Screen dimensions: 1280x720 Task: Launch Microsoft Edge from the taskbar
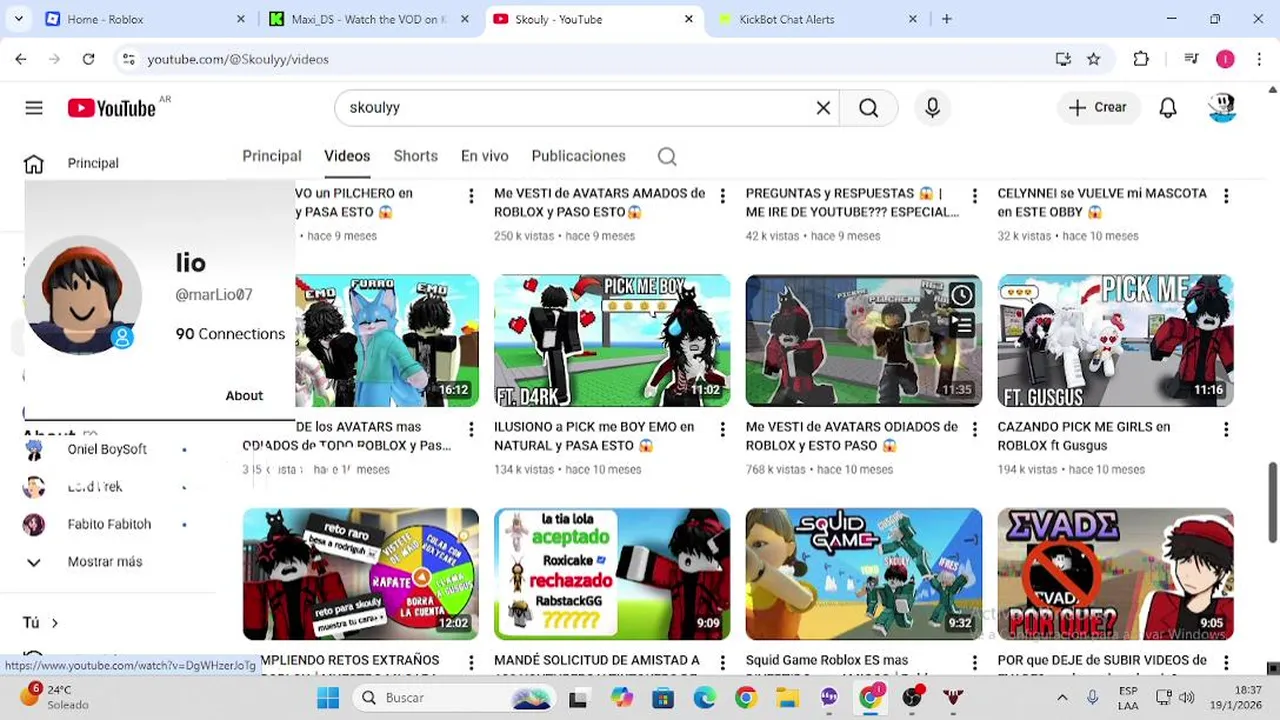704,698
